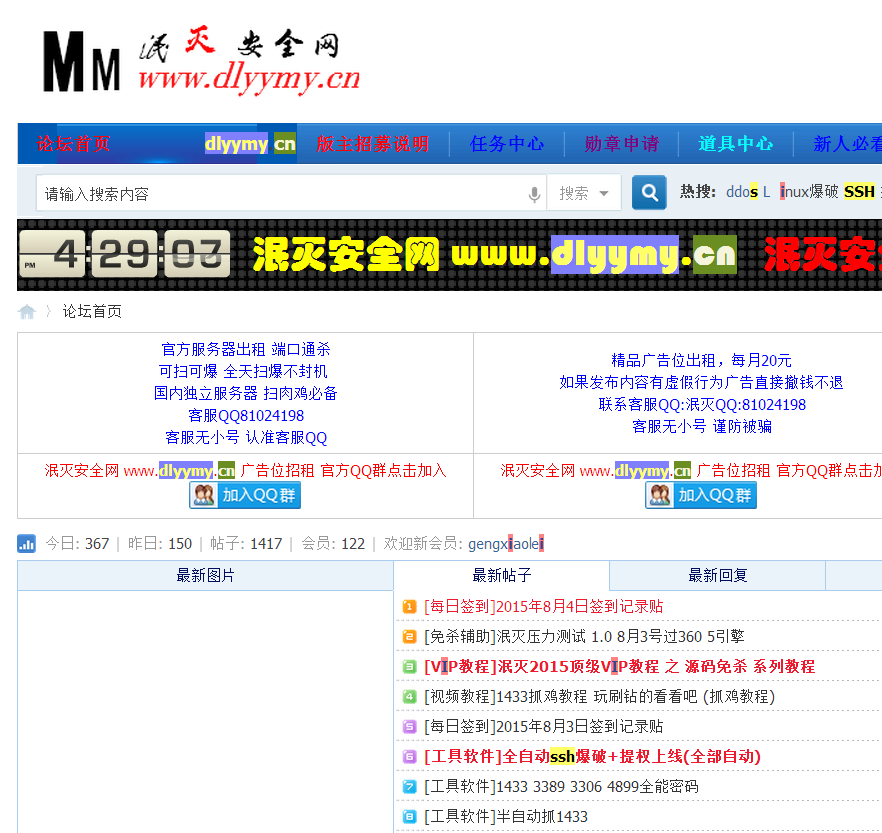Screen dimensions: 882x833
Task: Open the 搜索 type dropdown
Action: pos(584,193)
